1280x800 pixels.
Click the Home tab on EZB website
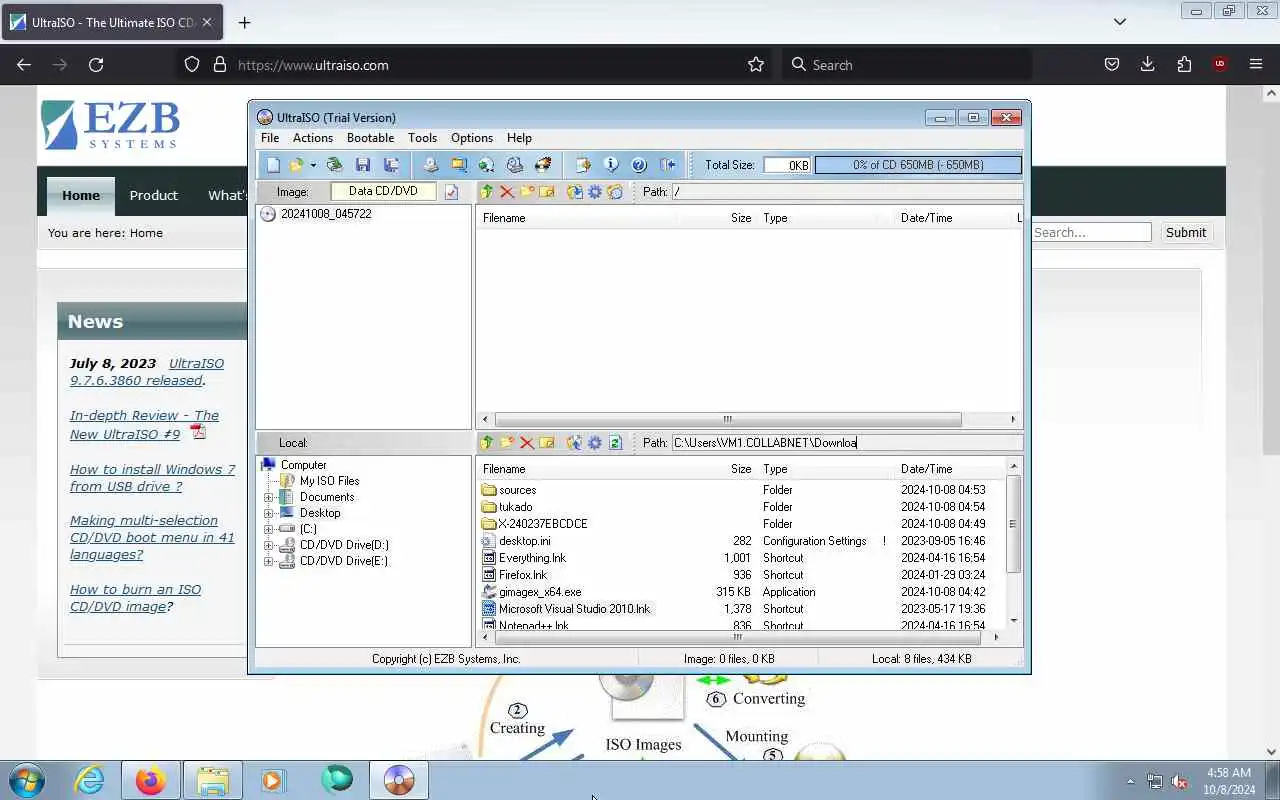tap(81, 195)
